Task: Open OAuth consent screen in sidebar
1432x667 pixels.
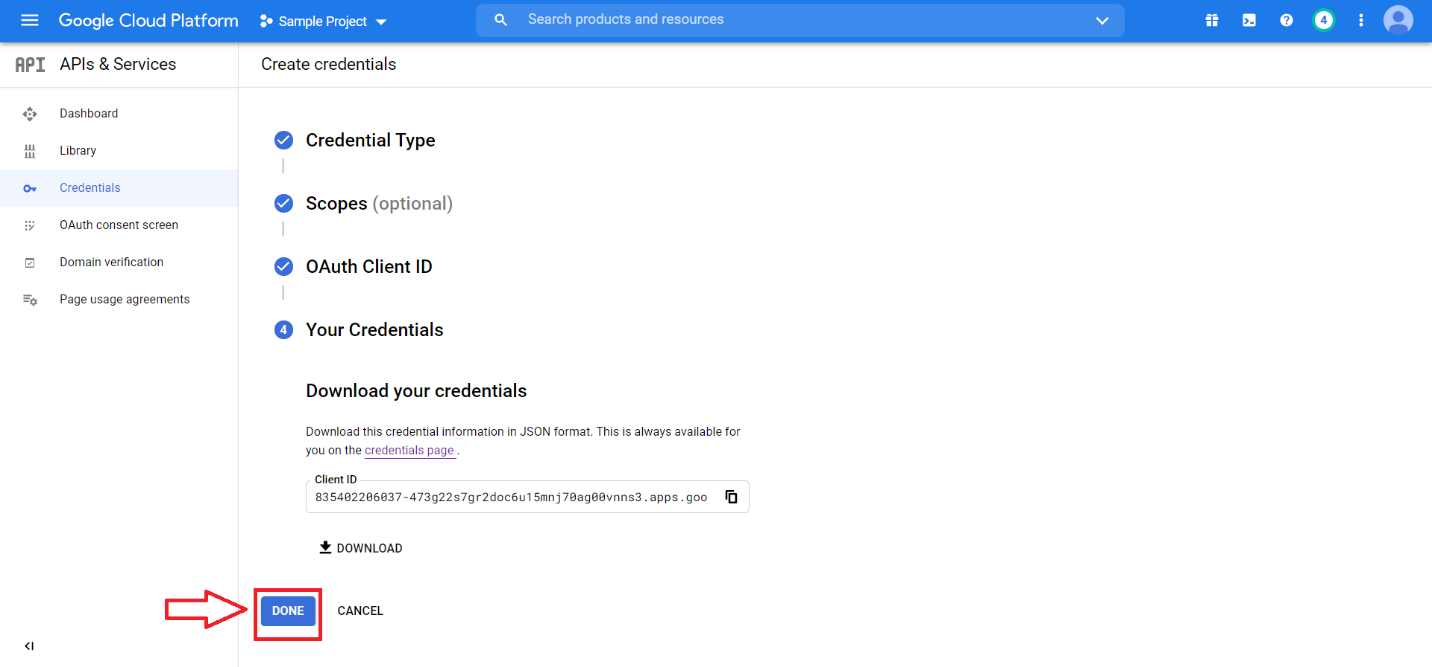Action: click(x=119, y=225)
